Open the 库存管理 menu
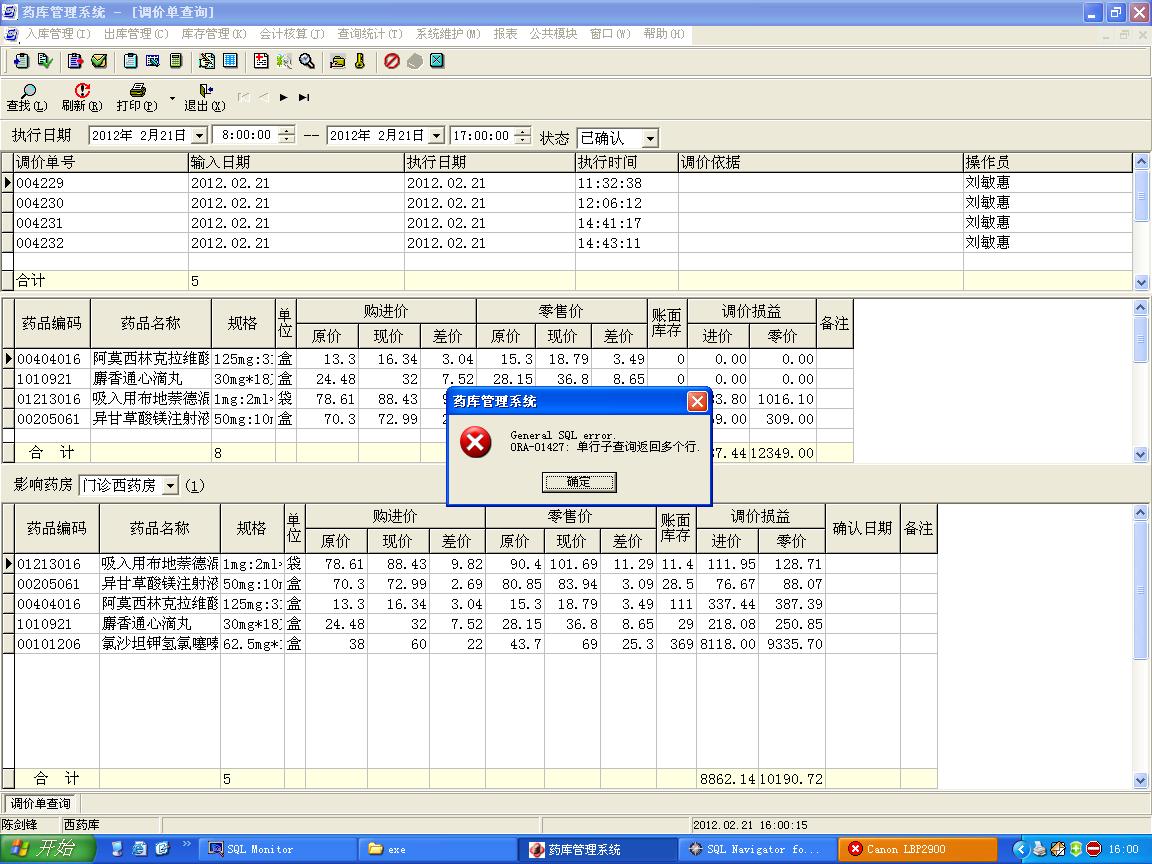The width and height of the screenshot is (1152, 864). [213, 34]
